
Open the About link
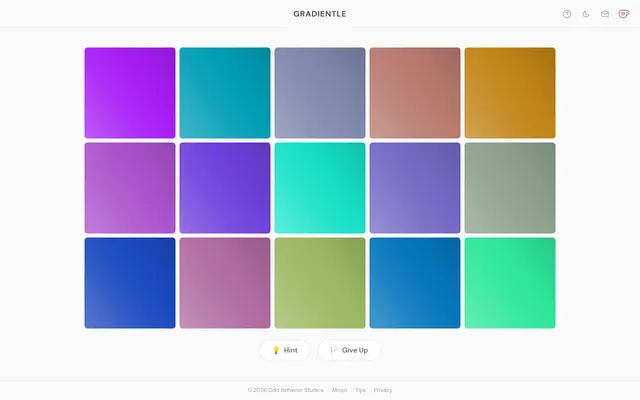click(x=339, y=390)
